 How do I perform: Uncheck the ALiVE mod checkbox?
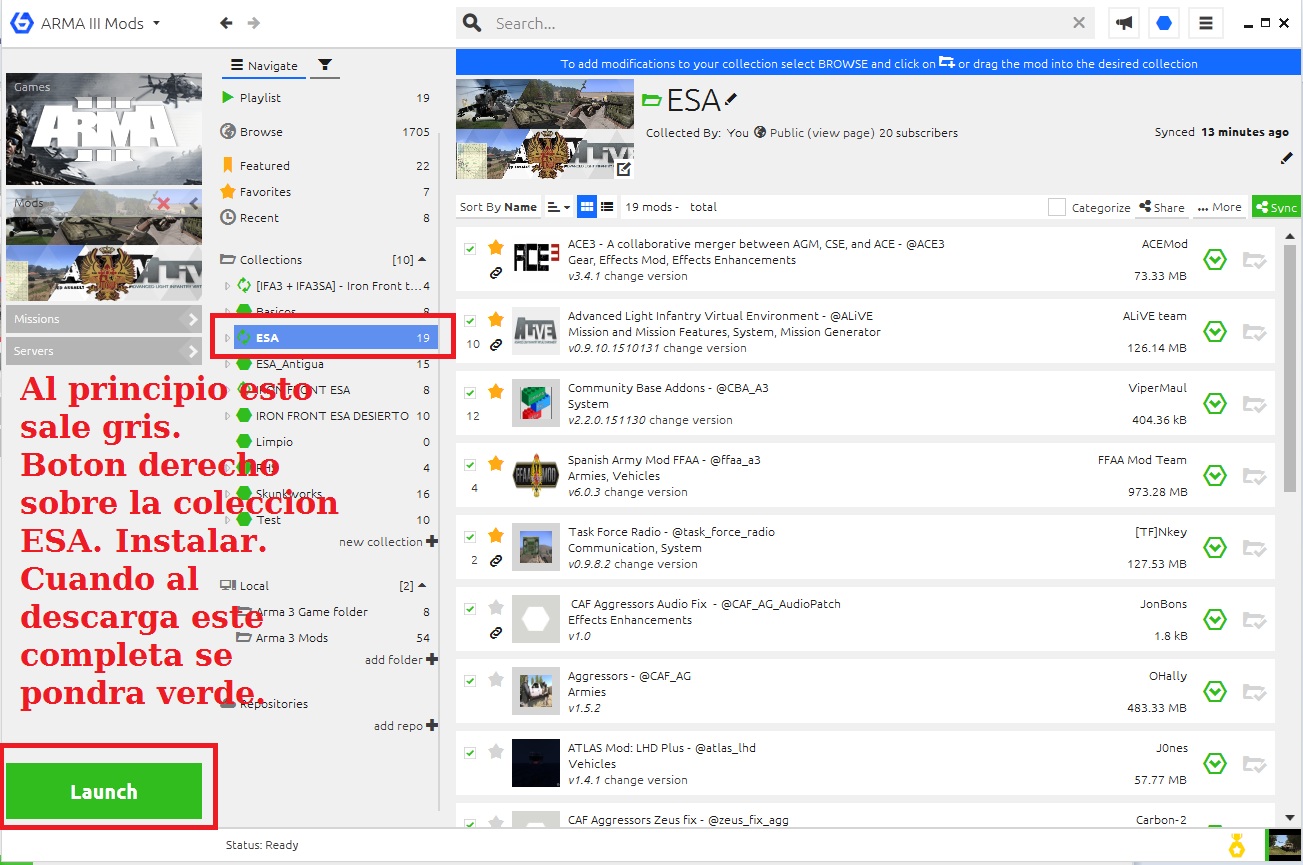pyautogui.click(x=470, y=321)
